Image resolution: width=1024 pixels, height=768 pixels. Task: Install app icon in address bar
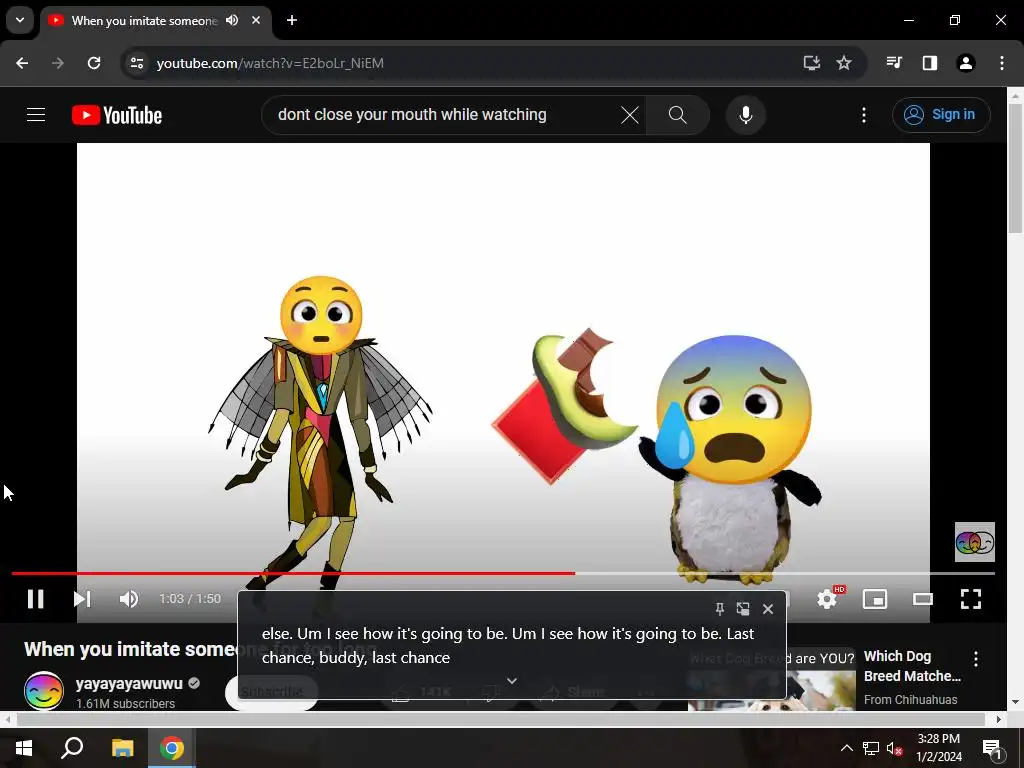(x=812, y=63)
